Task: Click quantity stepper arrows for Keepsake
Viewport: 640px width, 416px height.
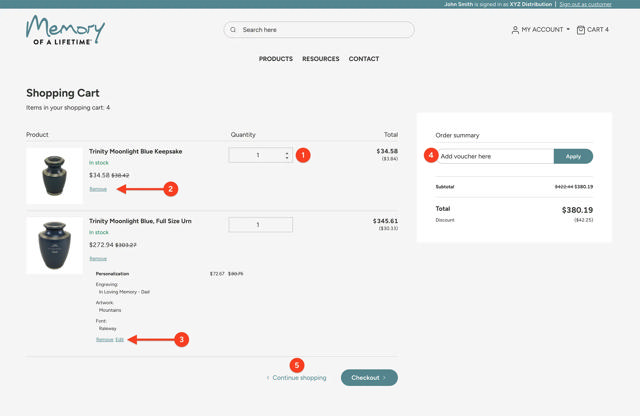Action: [287, 155]
